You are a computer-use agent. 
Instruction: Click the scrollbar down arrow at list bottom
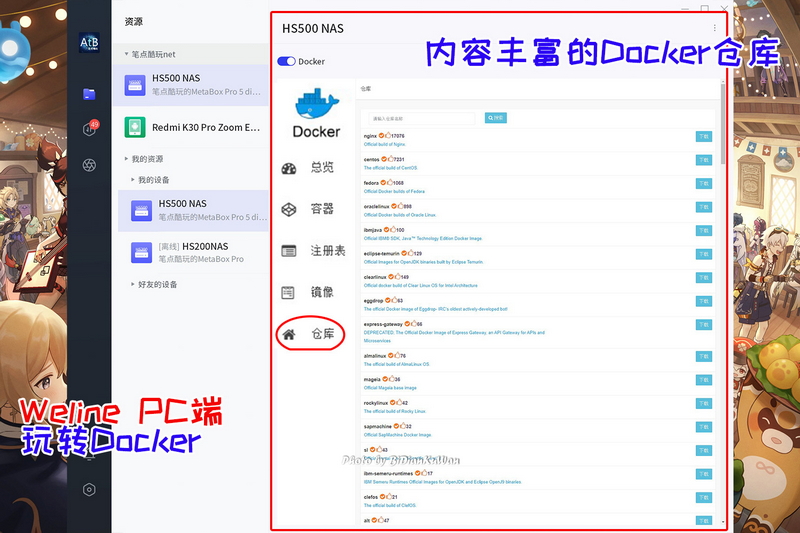click(x=723, y=522)
